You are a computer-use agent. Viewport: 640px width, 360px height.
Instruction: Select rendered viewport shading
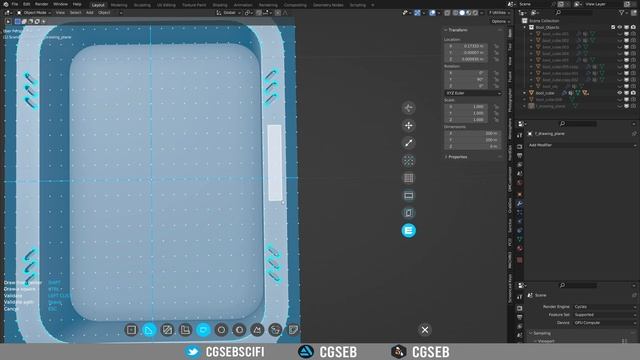click(x=475, y=13)
